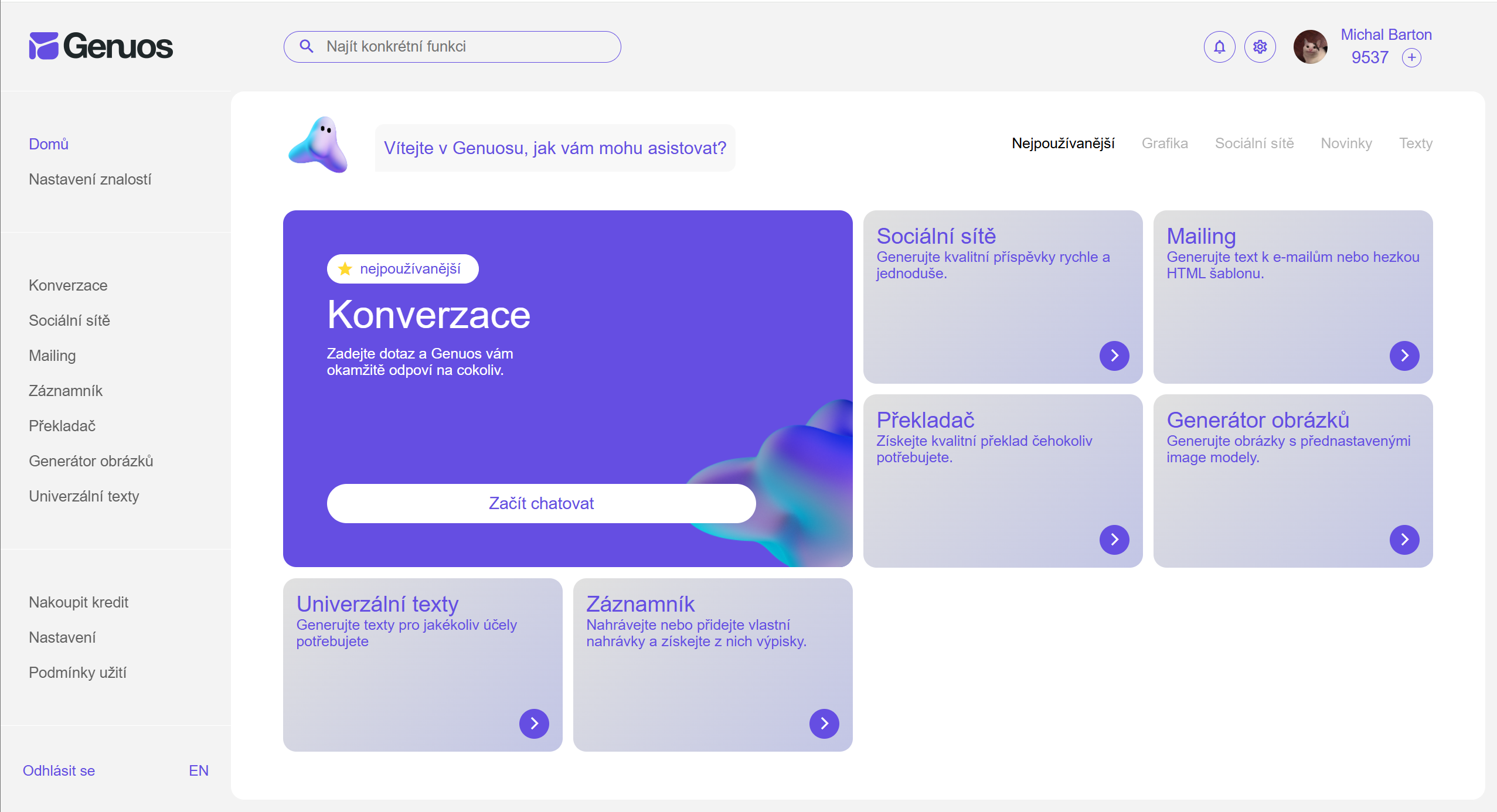This screenshot has width=1497, height=812.
Task: Open Nastavení in sidebar
Action: pos(62,637)
